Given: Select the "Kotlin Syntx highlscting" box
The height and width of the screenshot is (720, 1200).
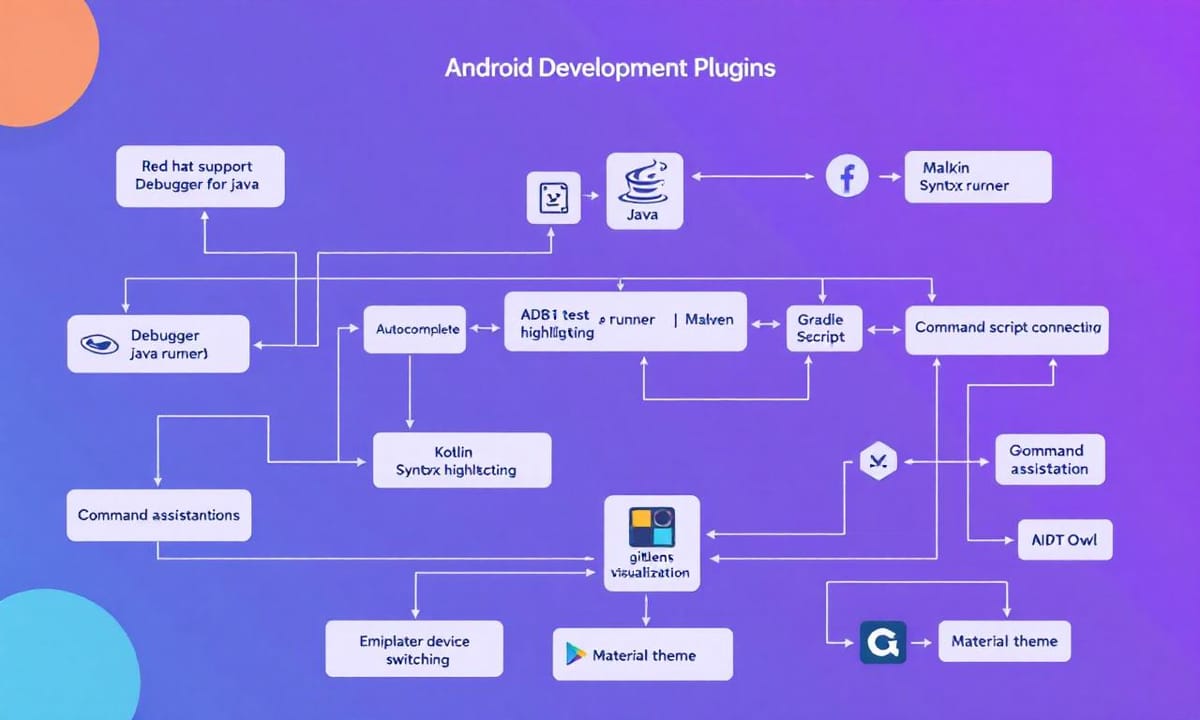Looking at the screenshot, I should point(462,460).
